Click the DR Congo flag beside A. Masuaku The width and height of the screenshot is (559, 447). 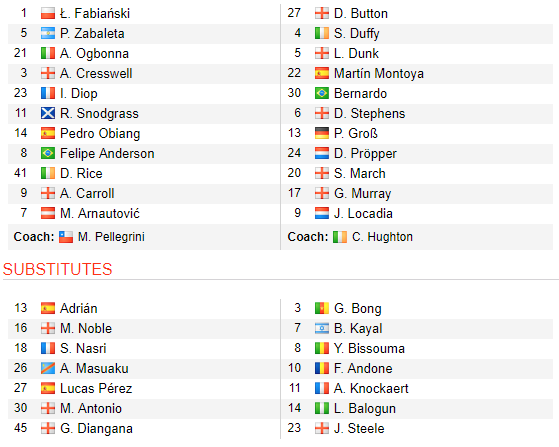48,368
